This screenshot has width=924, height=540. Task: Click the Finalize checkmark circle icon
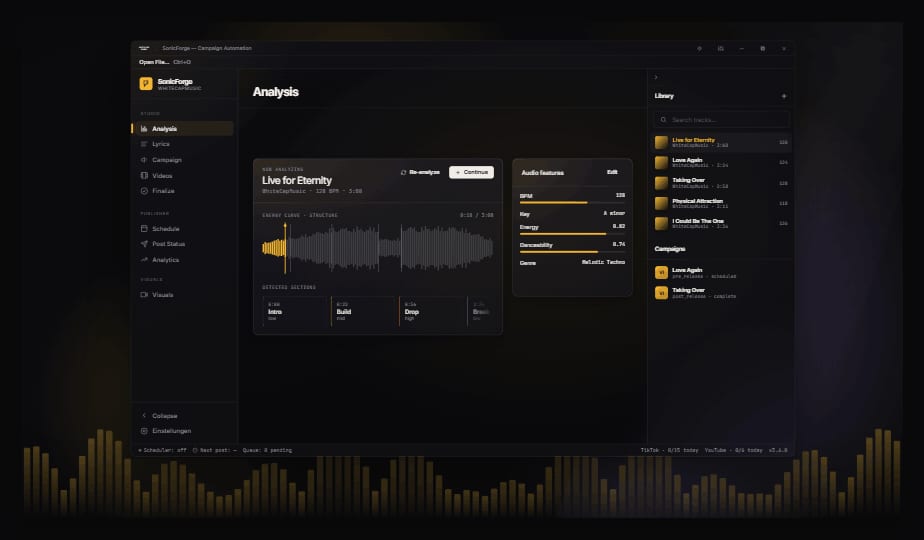pyautogui.click(x=144, y=191)
